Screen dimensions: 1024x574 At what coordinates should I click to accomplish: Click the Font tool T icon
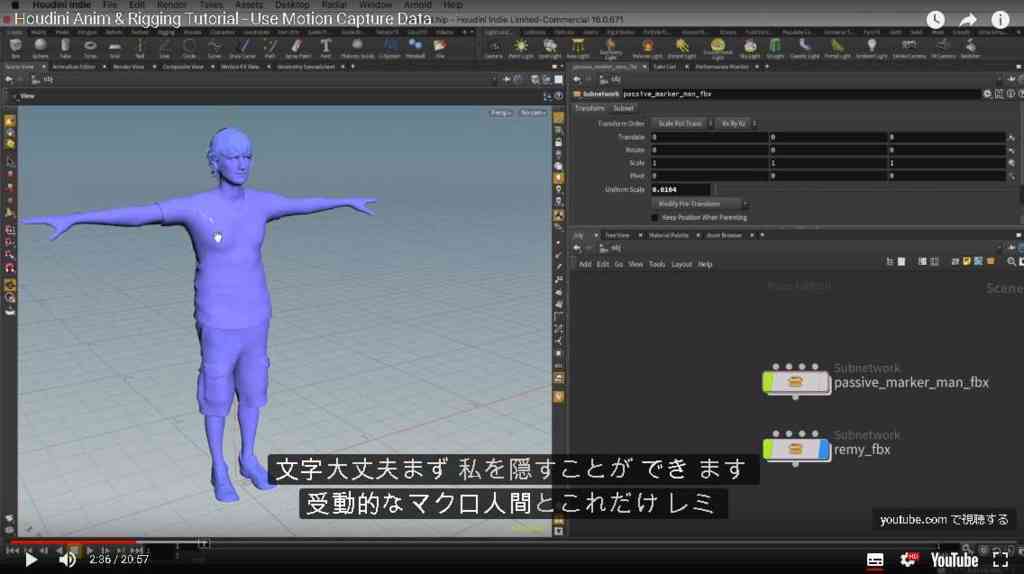tap(325, 47)
